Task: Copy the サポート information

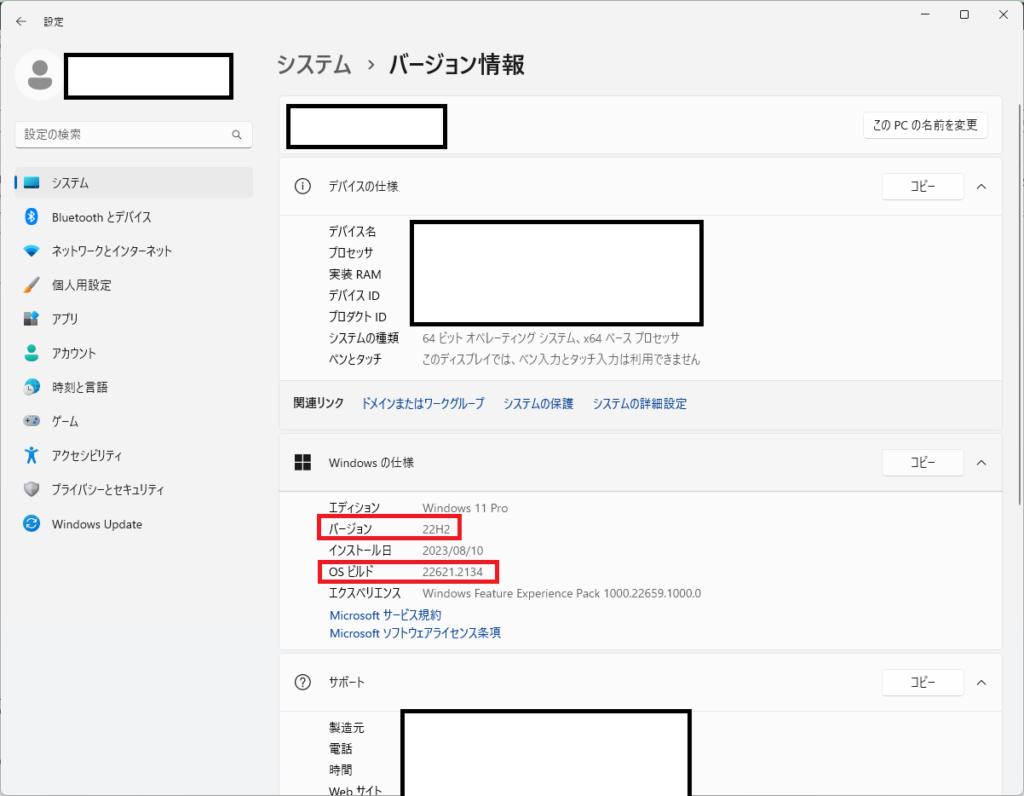Action: pyautogui.click(x=922, y=682)
